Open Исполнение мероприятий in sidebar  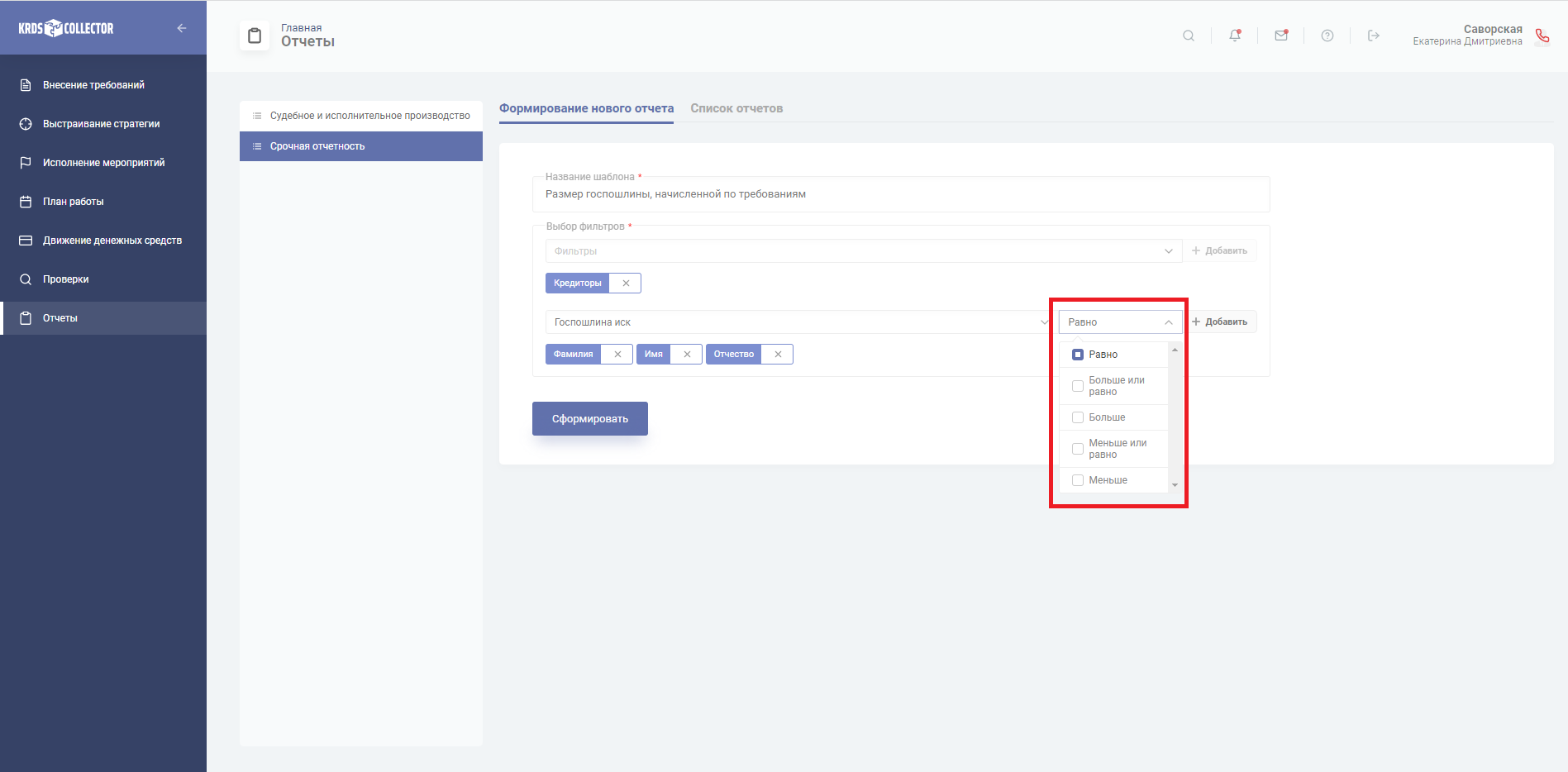pos(103,163)
